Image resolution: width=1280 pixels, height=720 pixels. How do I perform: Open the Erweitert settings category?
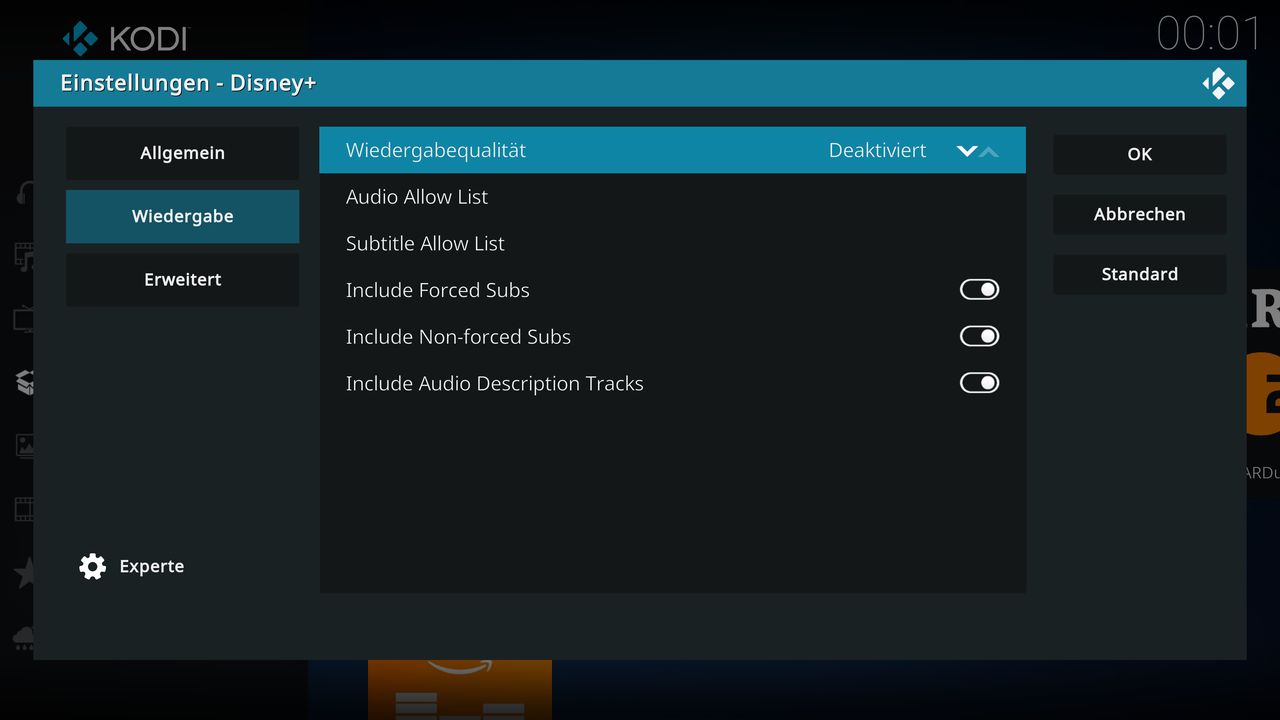[182, 279]
